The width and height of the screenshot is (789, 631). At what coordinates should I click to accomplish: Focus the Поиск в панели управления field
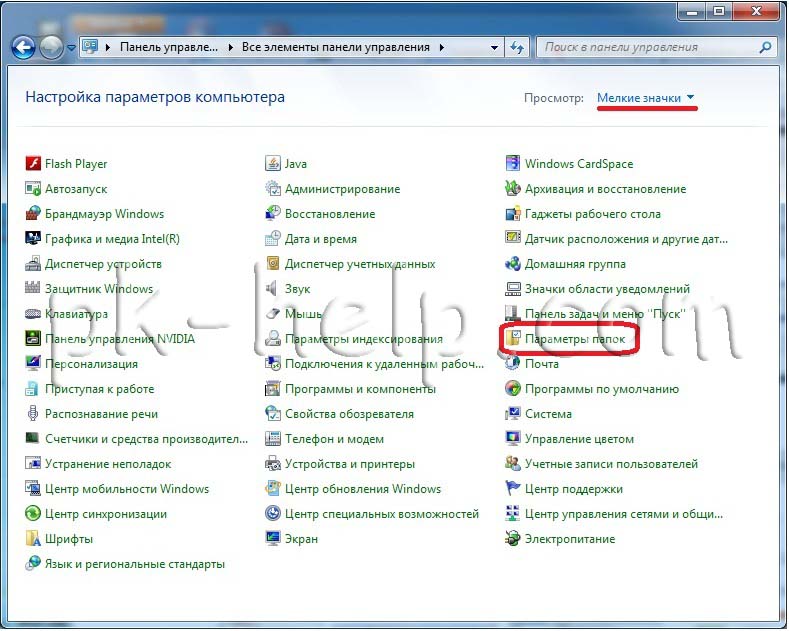tap(657, 48)
